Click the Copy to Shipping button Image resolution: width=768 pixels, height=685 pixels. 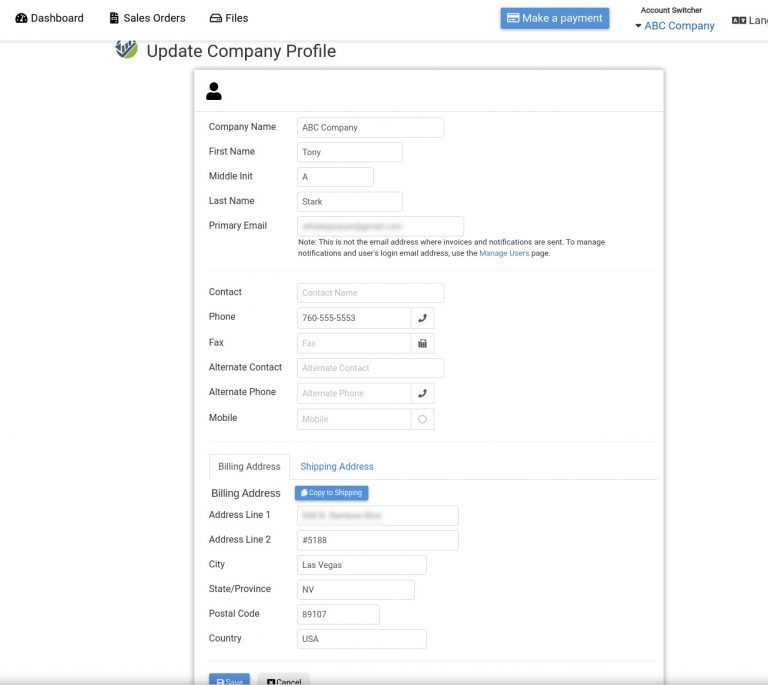pos(332,493)
